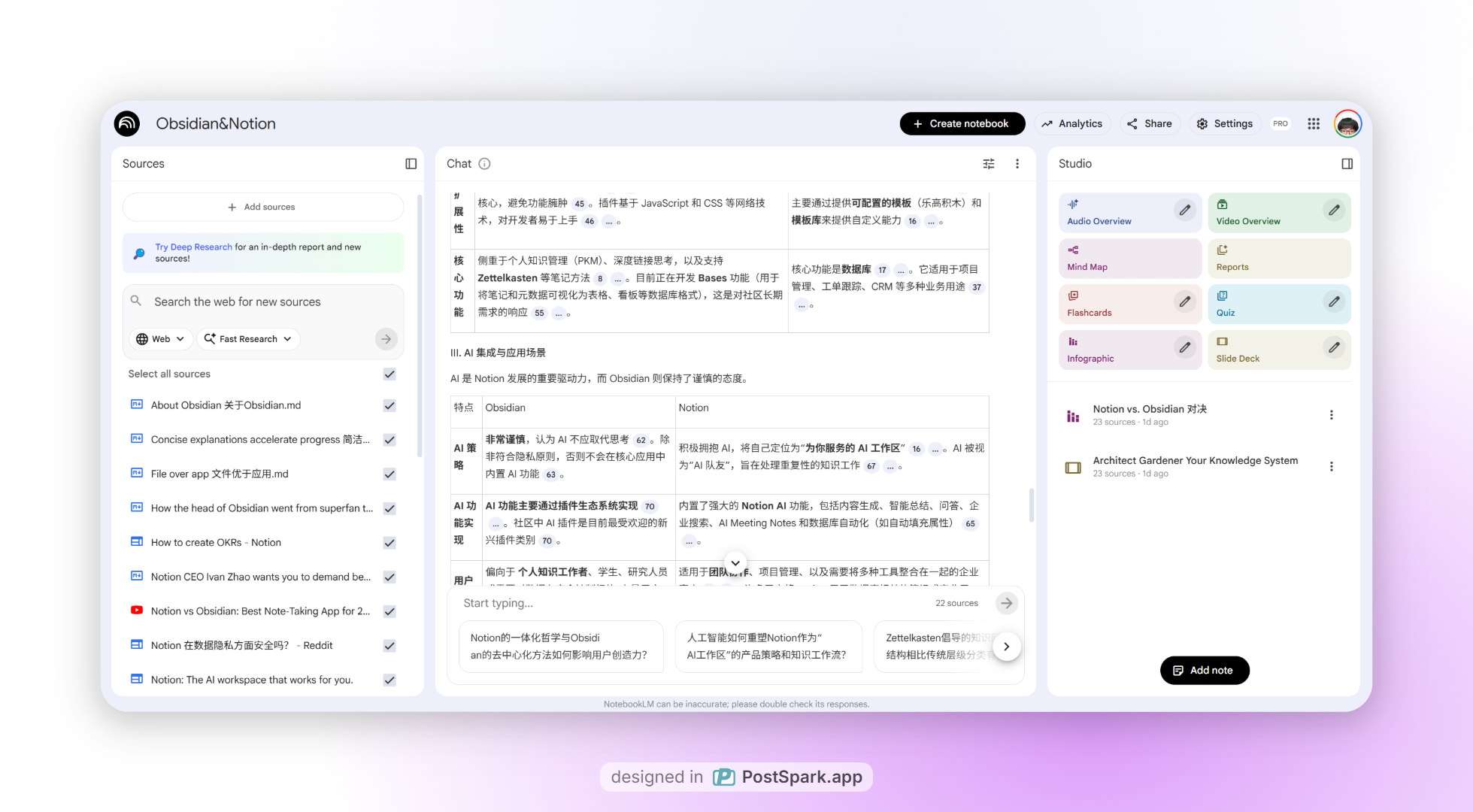Image resolution: width=1473 pixels, height=812 pixels.
Task: Click Video Overview customize pencil
Action: click(1333, 211)
